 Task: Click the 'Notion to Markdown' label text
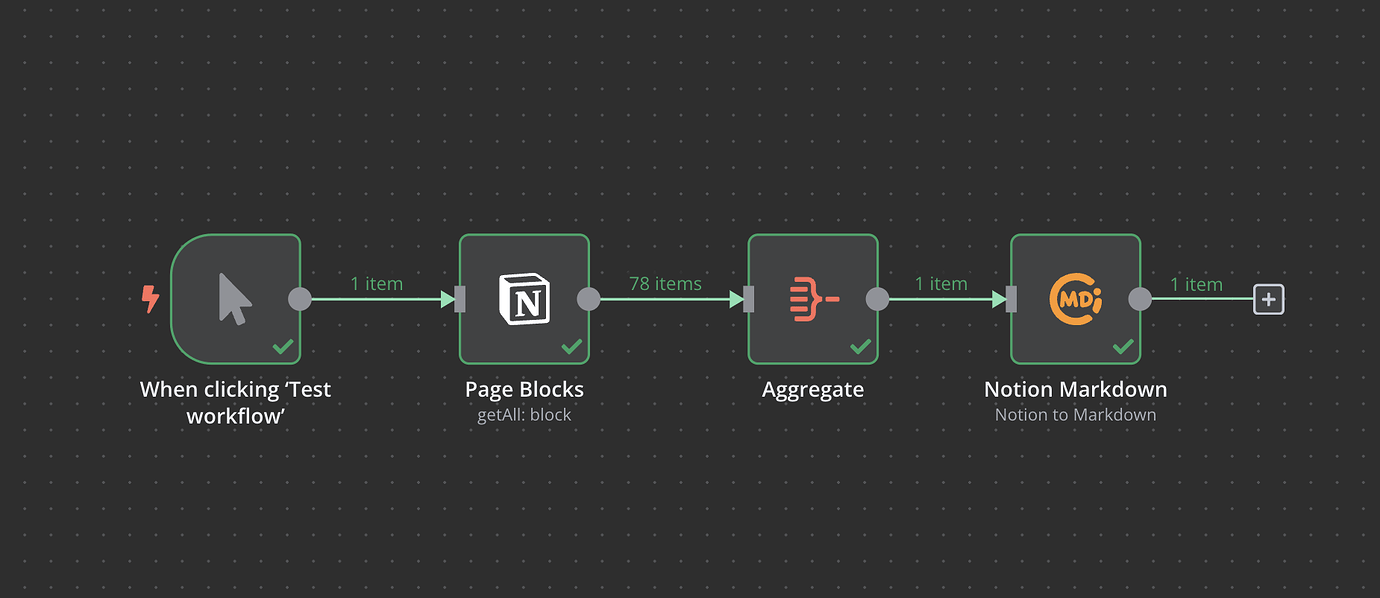(1075, 414)
